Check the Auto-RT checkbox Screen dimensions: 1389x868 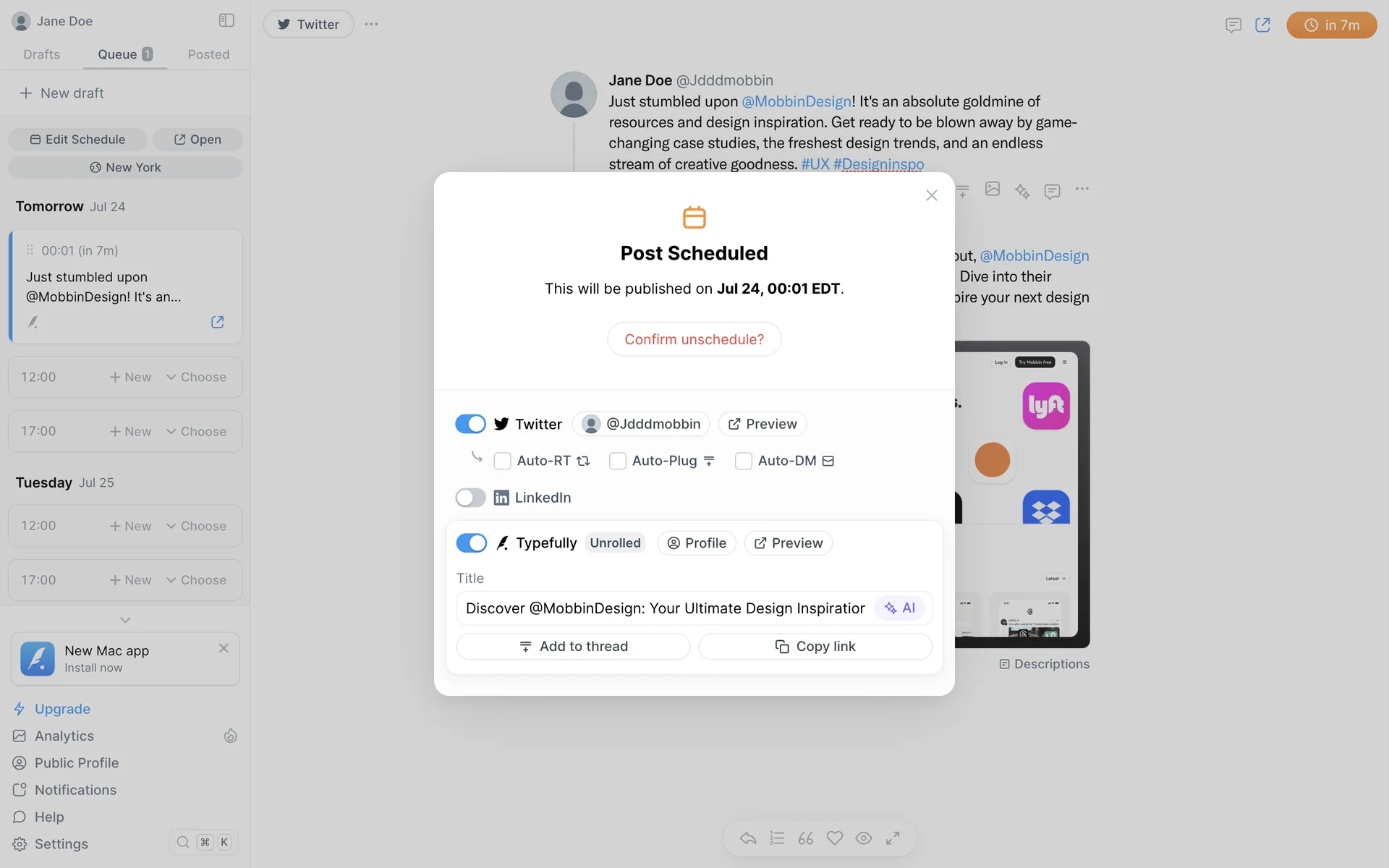pos(502,461)
